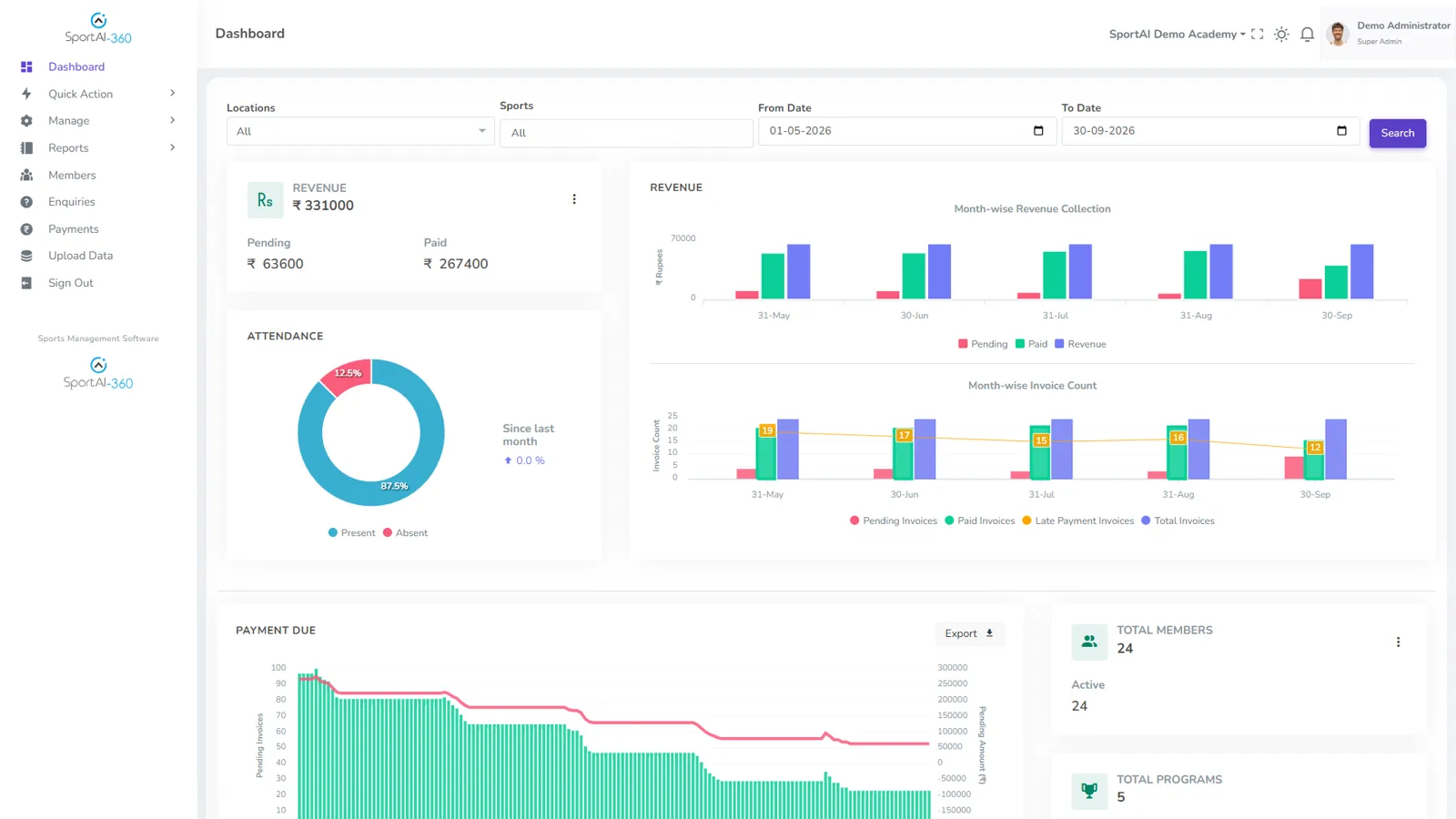This screenshot has height=819, width=1456.
Task: Toggle Present in attendance legend
Action: [x=351, y=533]
